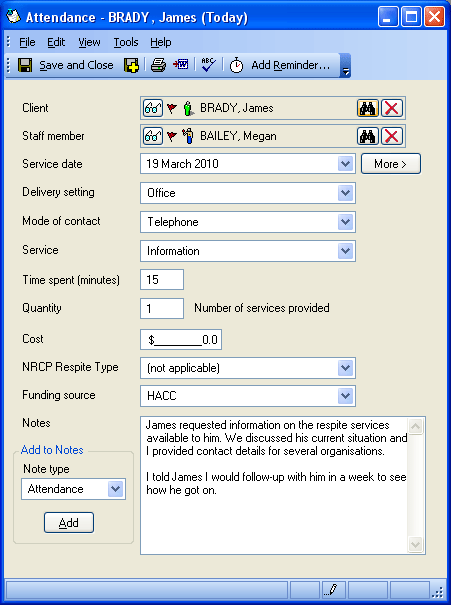
Task: Click the green person icon for BRADY, James
Action: pos(188,108)
